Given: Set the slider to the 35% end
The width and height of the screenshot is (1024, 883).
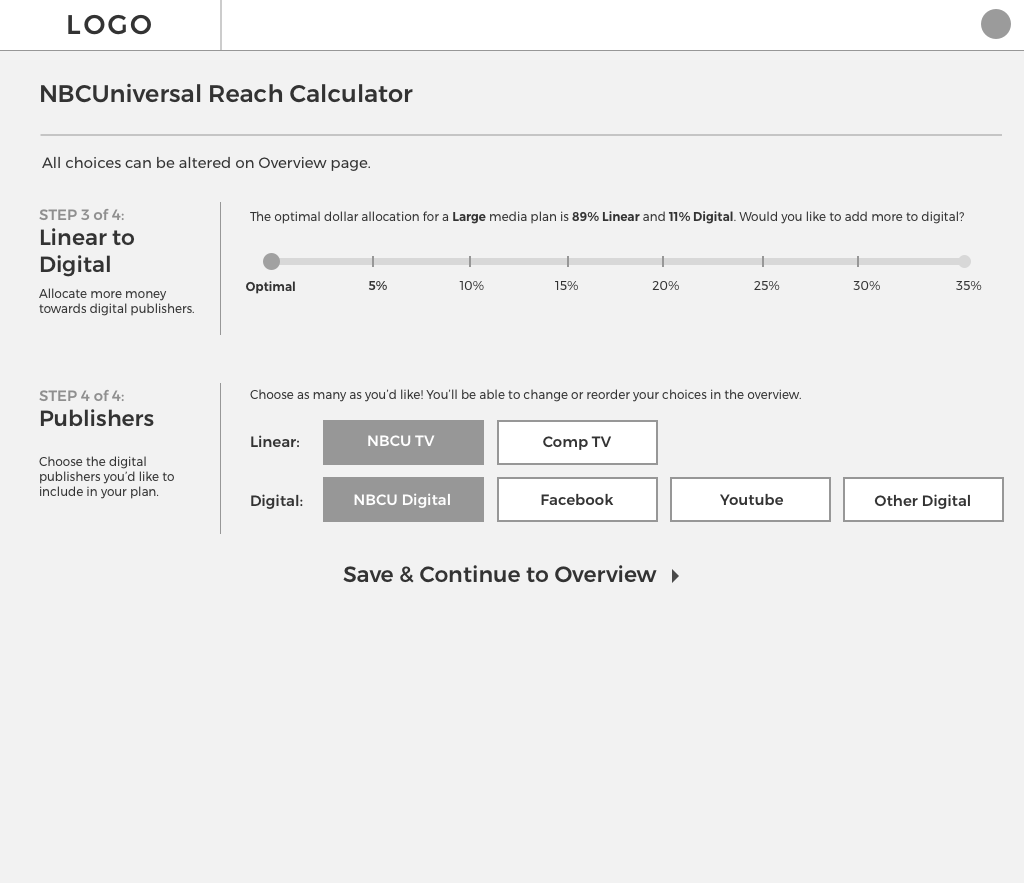Looking at the screenshot, I should (x=965, y=261).
